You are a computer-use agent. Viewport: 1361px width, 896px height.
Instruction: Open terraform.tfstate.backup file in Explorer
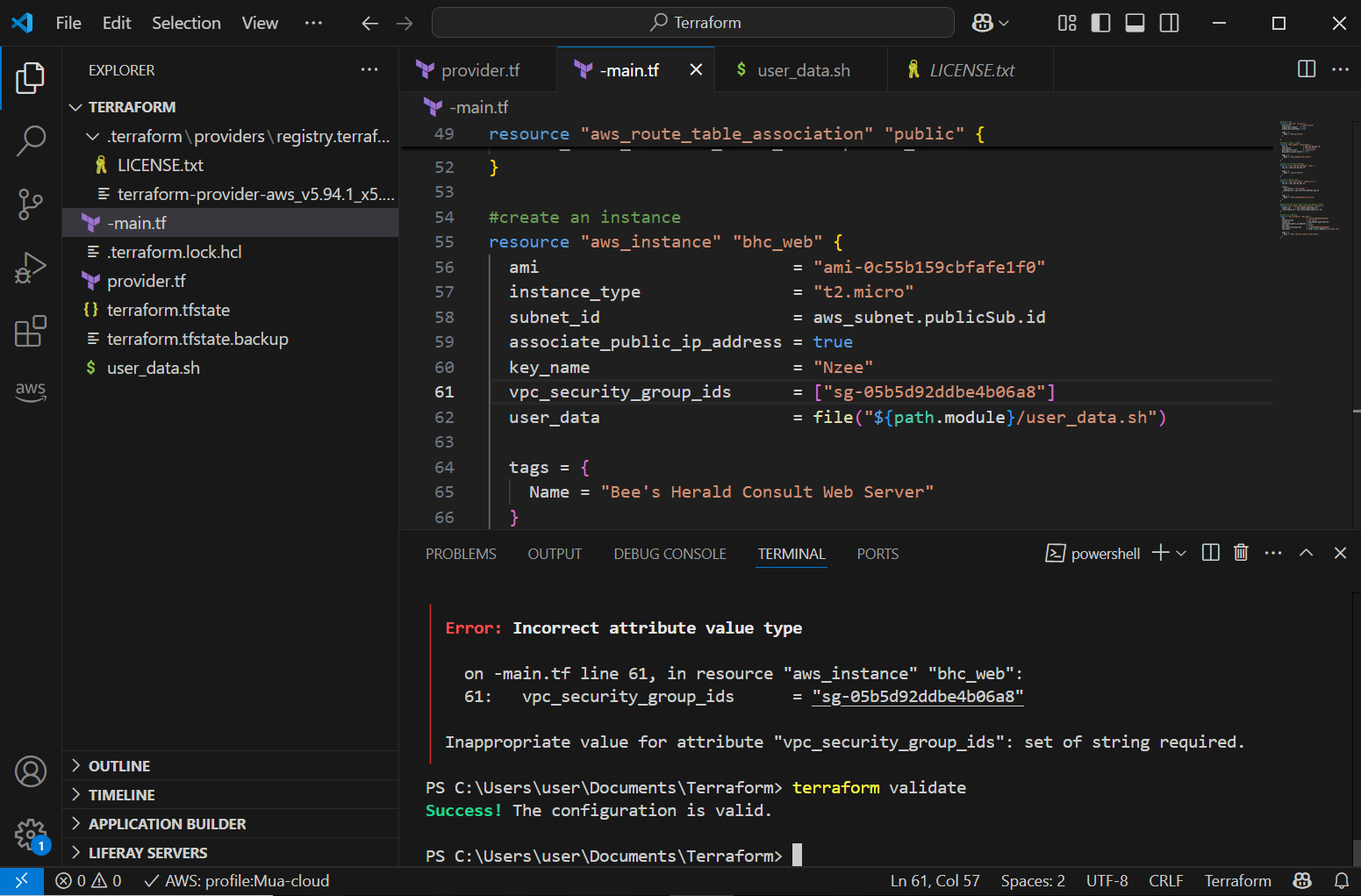231,339
